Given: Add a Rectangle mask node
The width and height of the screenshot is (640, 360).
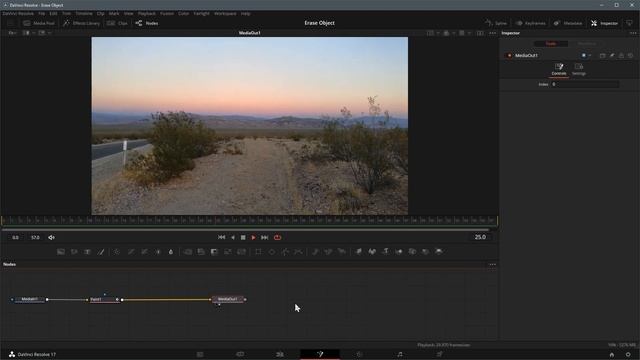Looking at the screenshot, I should (258, 252).
